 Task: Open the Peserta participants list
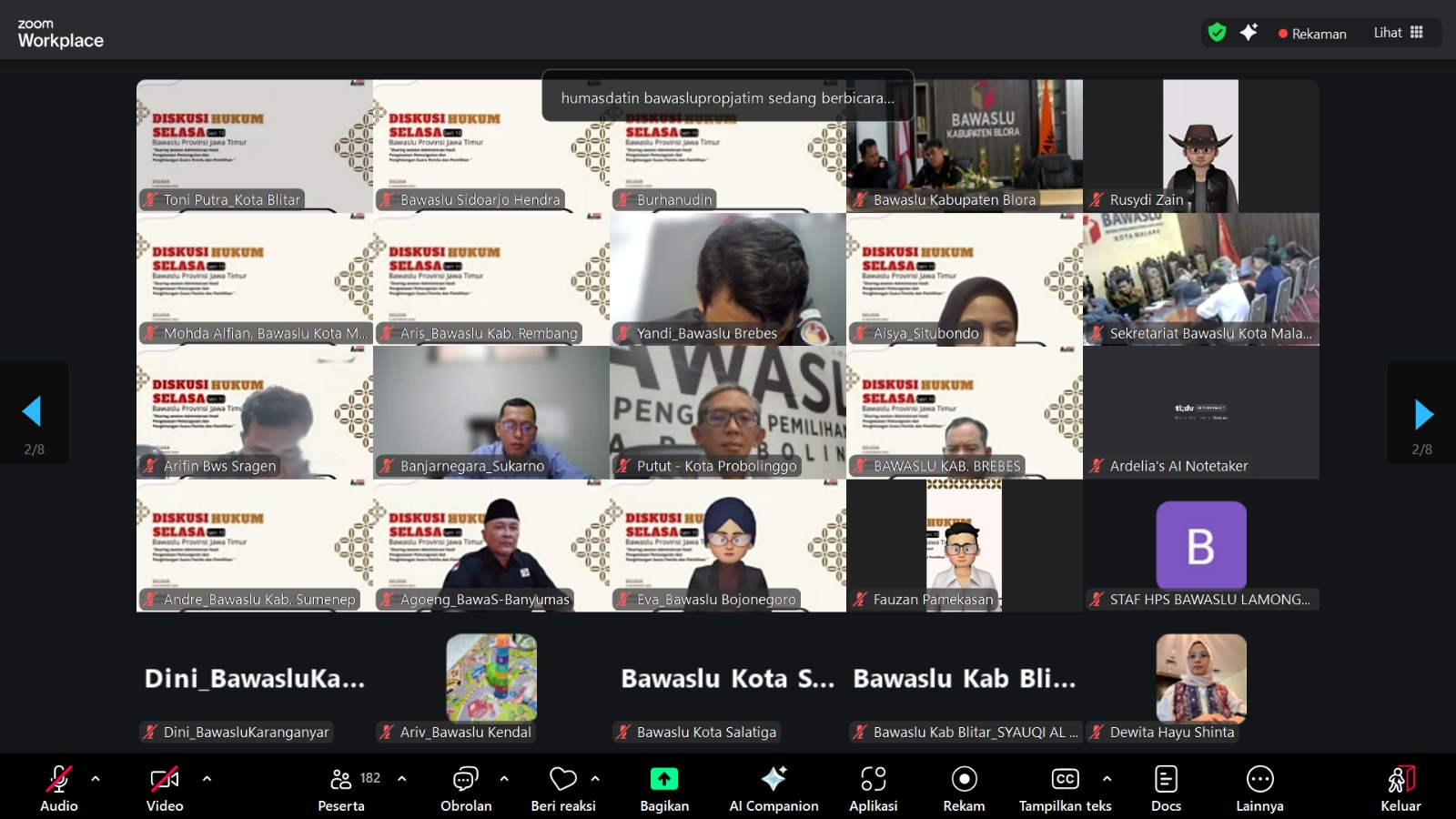341,787
